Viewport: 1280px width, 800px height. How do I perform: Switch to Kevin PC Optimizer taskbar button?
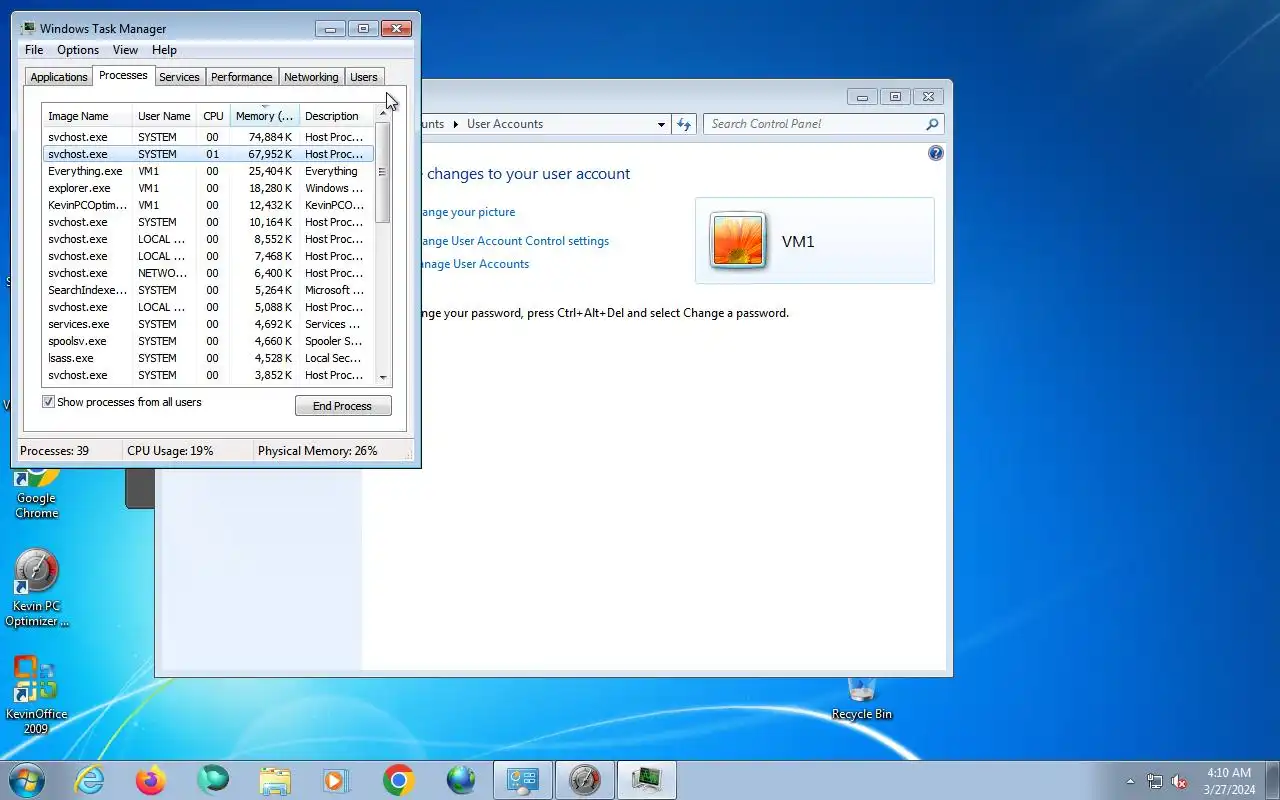[585, 780]
